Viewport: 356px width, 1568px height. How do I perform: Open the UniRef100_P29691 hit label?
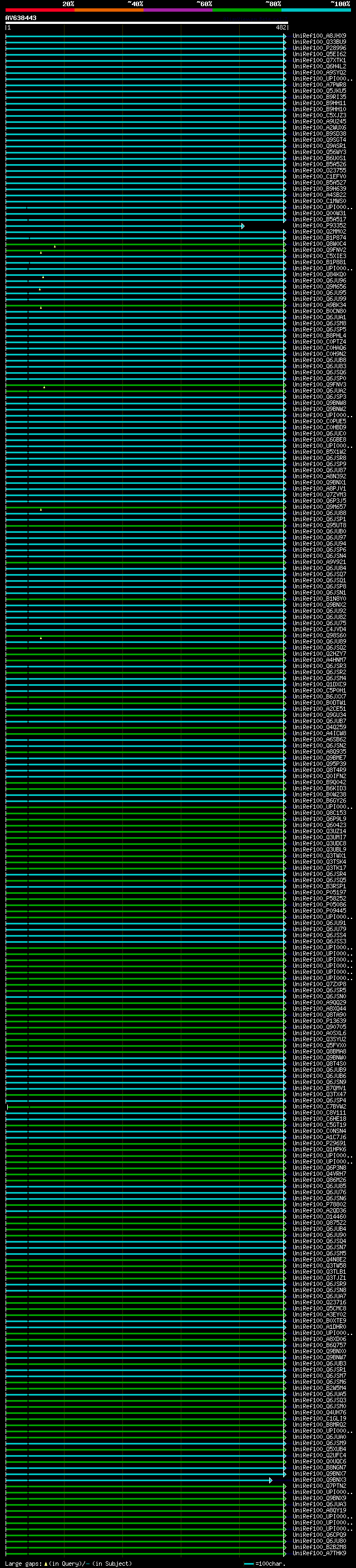[319, 1143]
